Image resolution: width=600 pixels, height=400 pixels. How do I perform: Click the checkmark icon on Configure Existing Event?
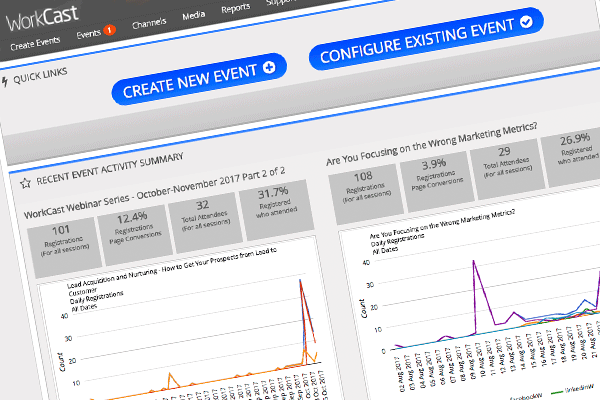[526, 22]
